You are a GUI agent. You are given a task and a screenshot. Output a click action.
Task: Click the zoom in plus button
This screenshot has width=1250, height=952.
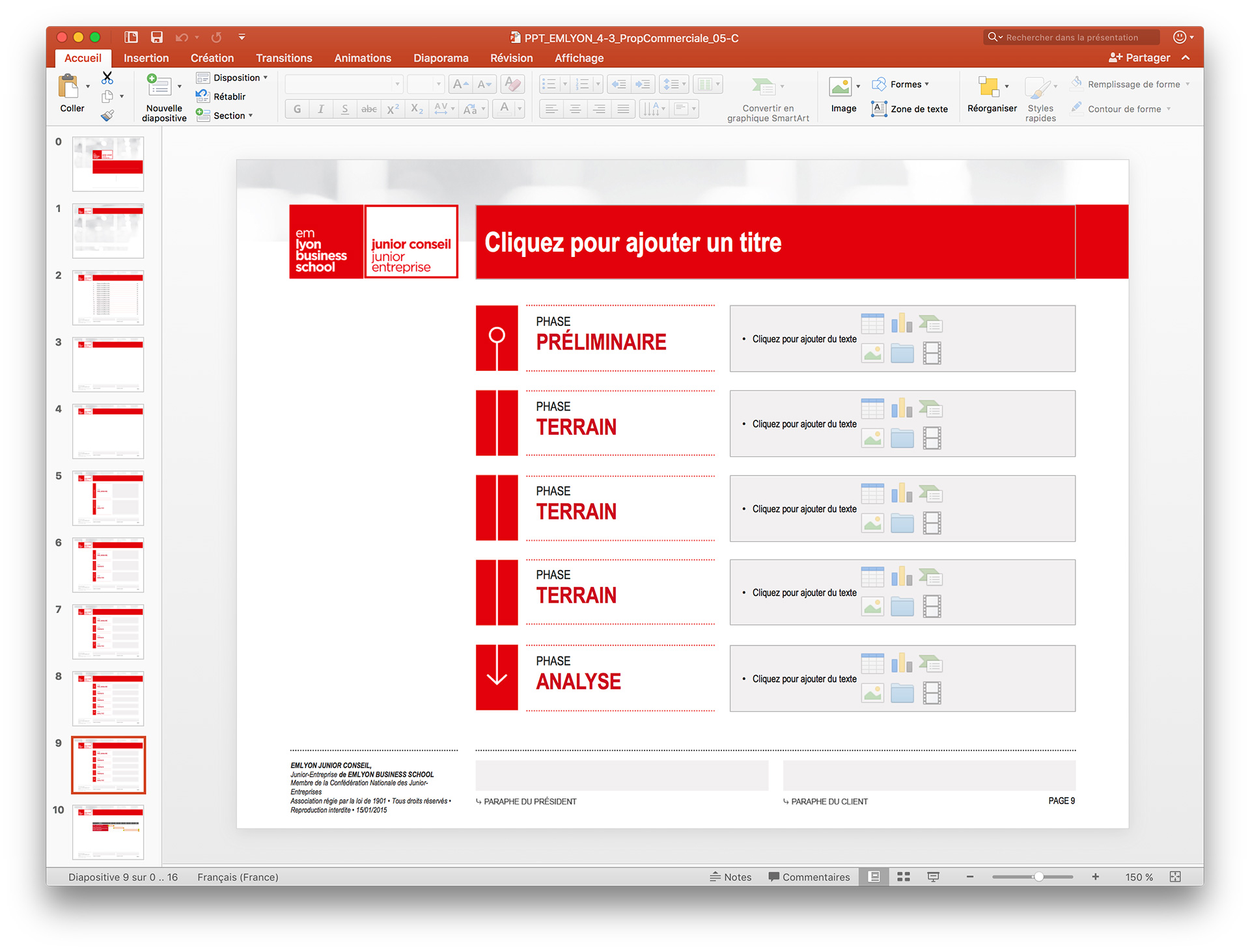[1096, 877]
